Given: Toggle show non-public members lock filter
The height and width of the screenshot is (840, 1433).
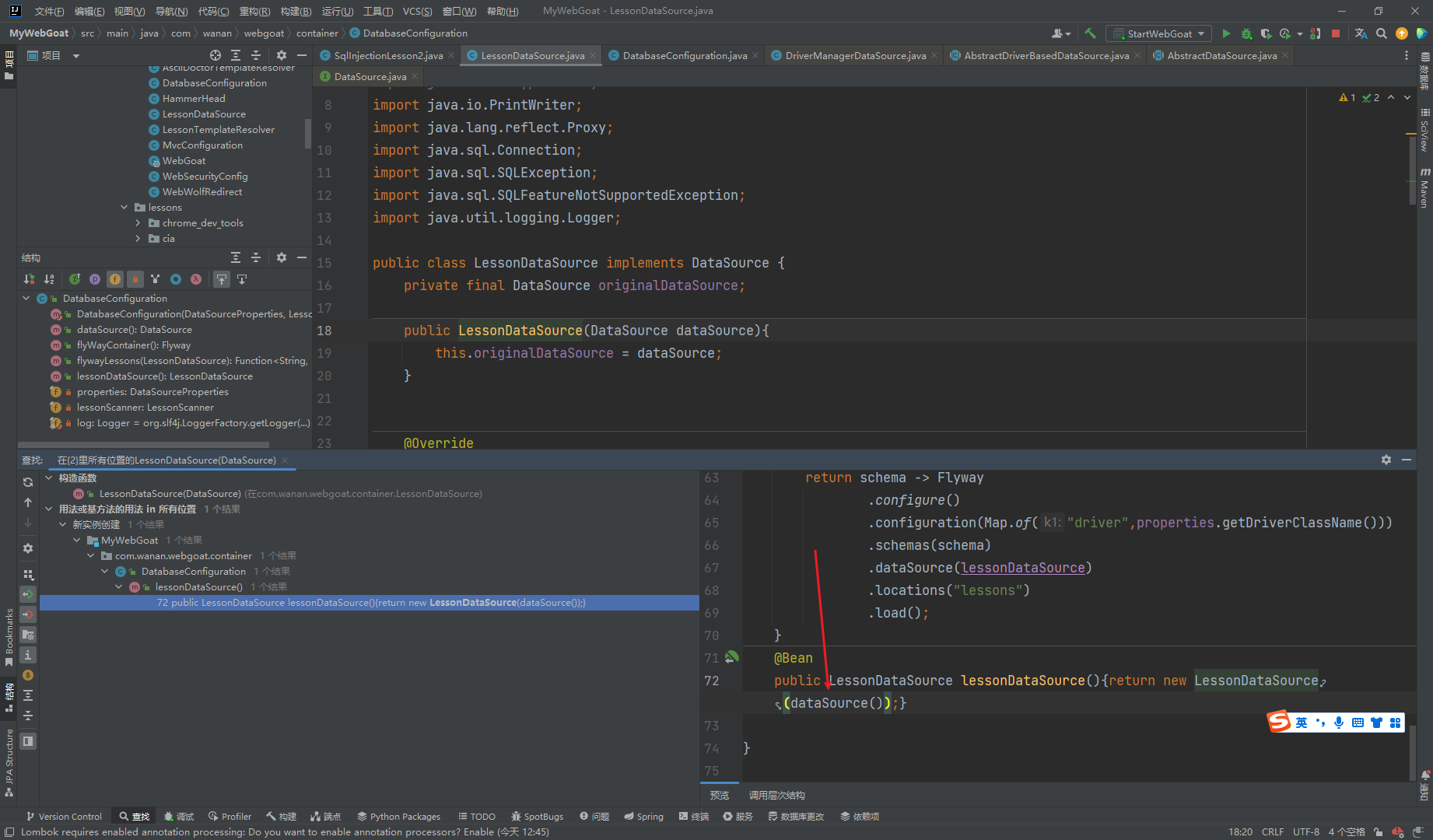Looking at the screenshot, I should 135,279.
